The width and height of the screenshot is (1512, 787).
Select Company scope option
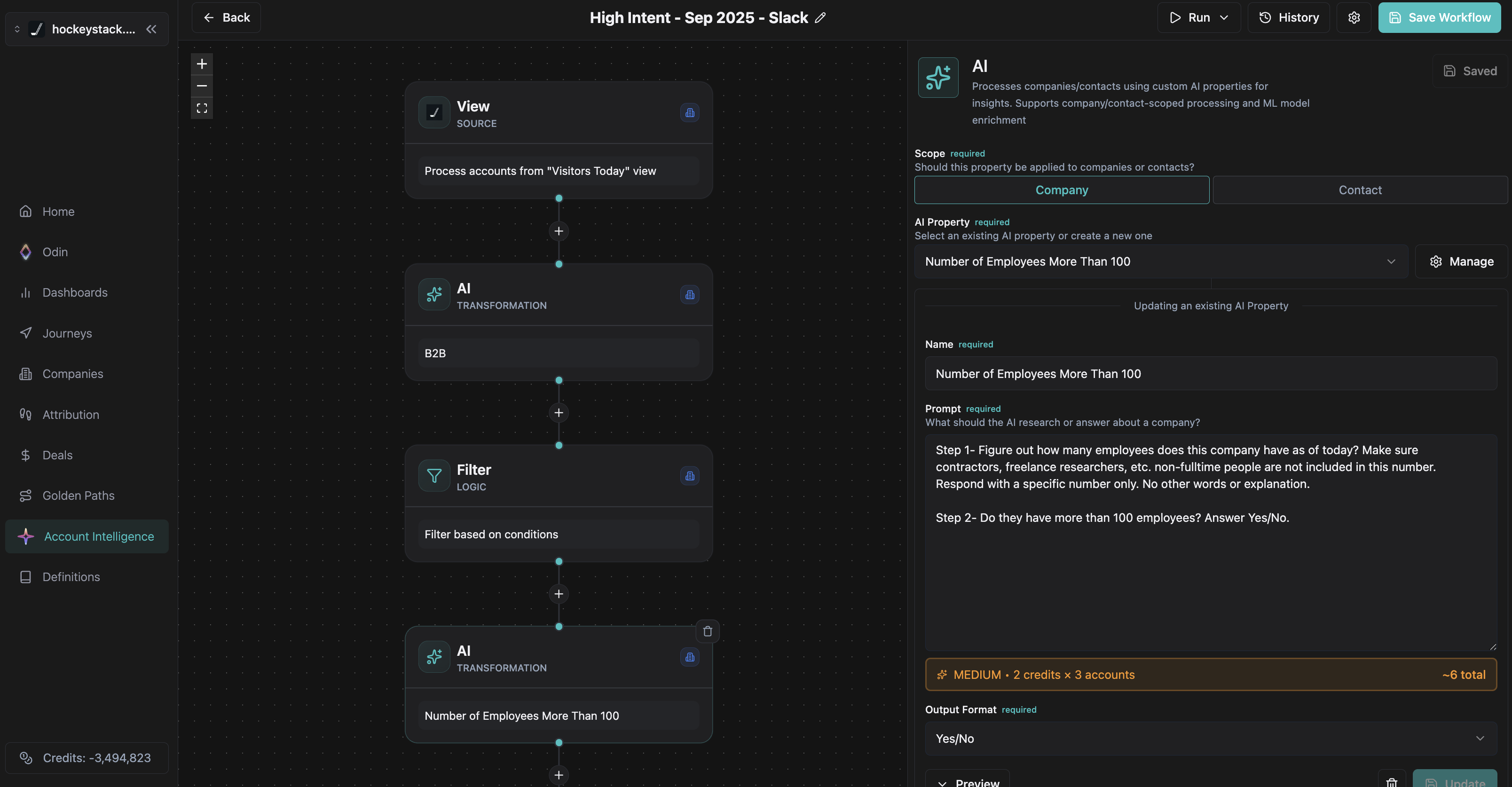(1061, 190)
